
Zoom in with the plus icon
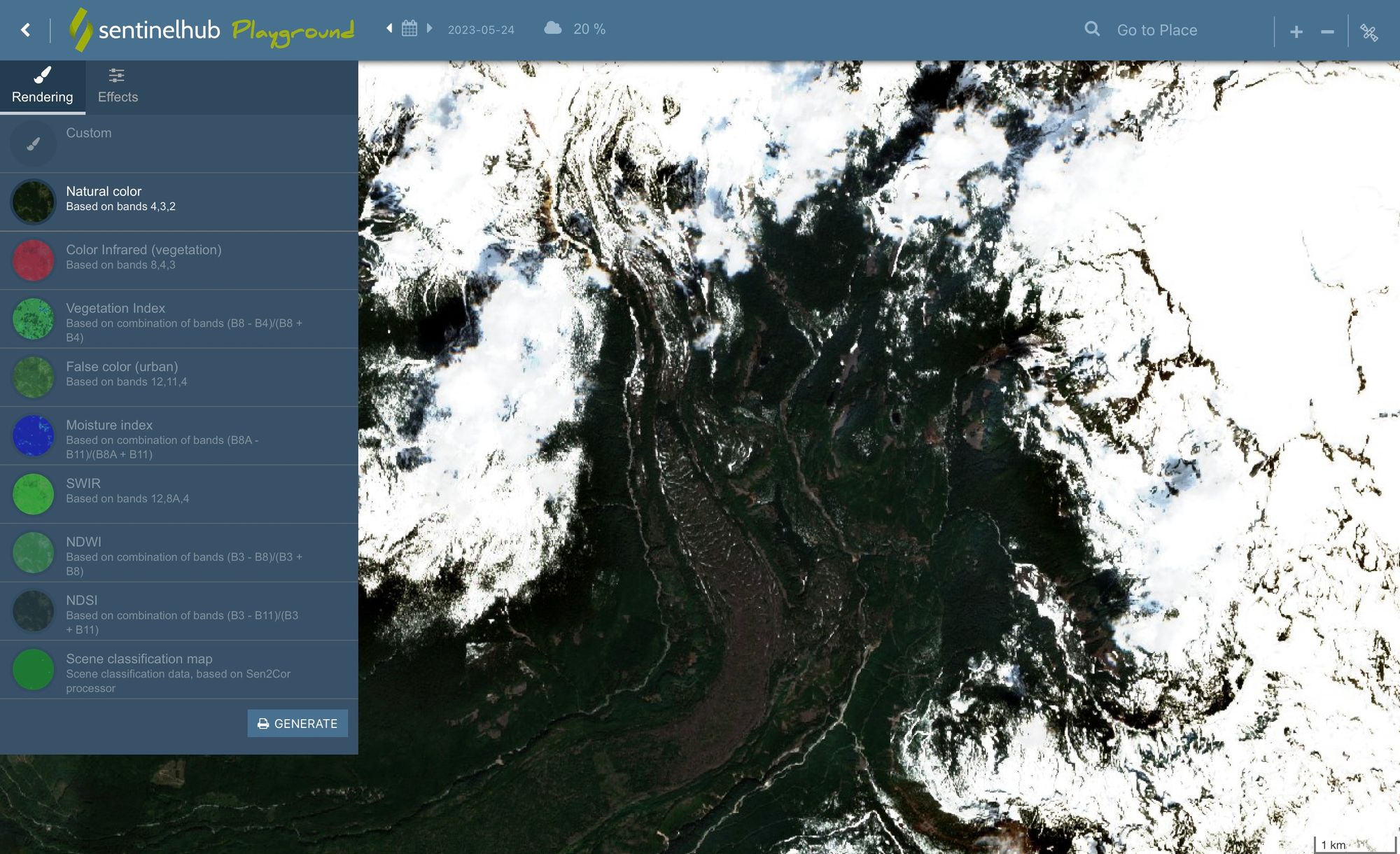[x=1296, y=31]
